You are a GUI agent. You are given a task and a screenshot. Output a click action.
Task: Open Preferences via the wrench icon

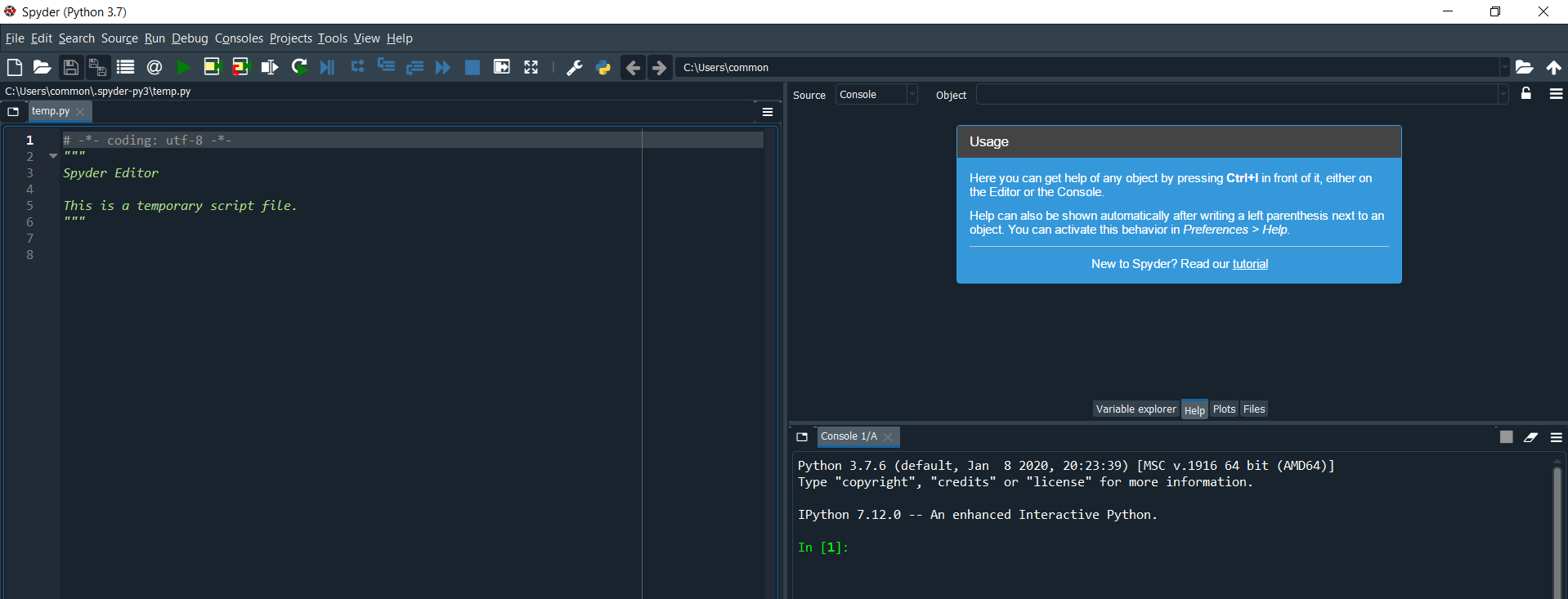coord(575,68)
